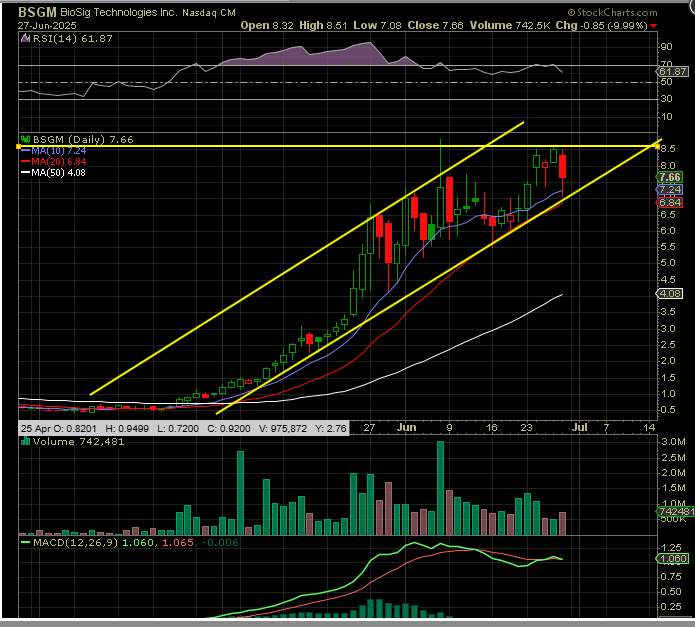Image resolution: width=695 pixels, height=627 pixels.
Task: Click the C: 0.9200 readout value
Action: pos(229,428)
